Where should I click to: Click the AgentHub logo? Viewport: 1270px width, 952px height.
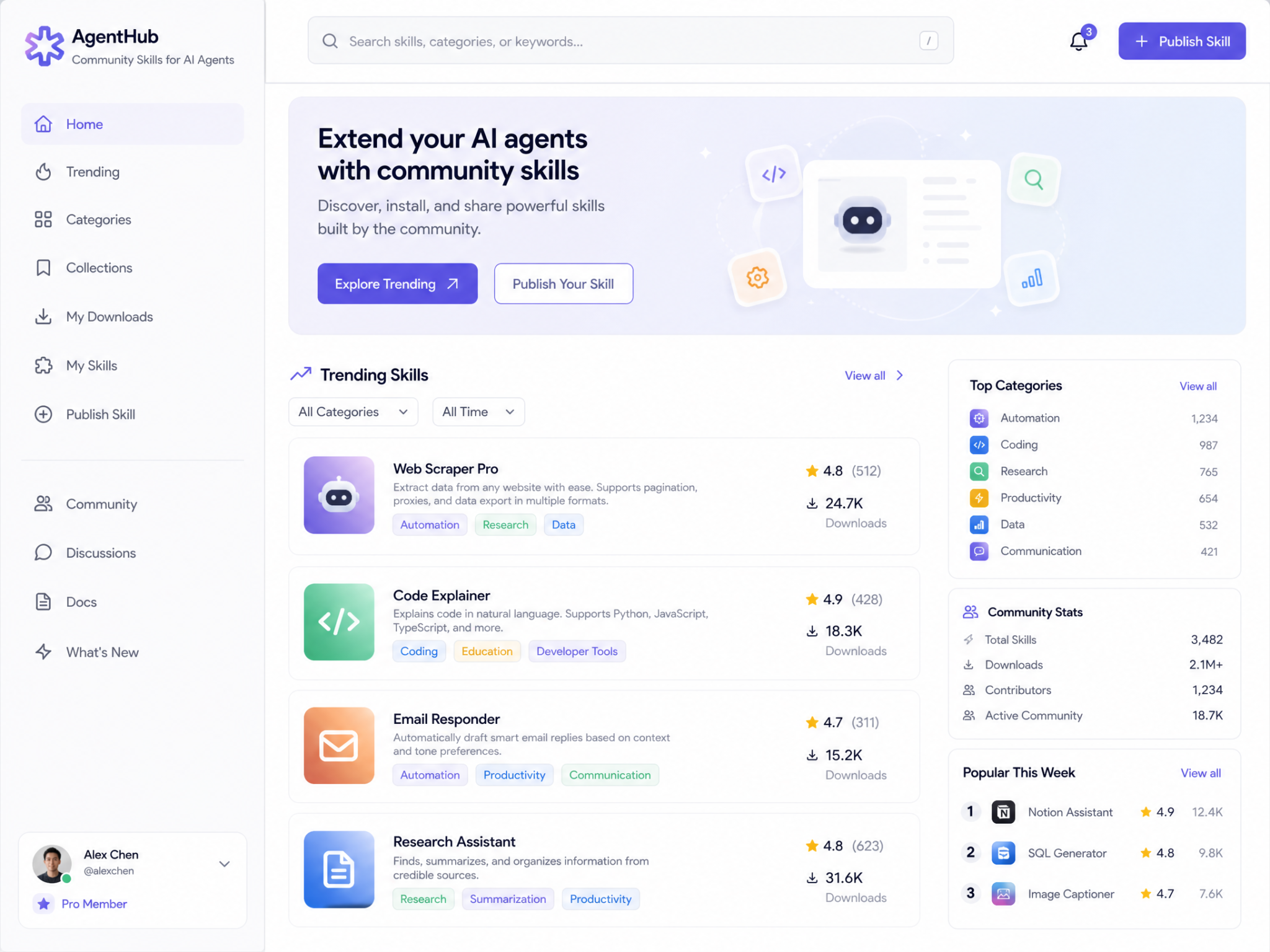pyautogui.click(x=44, y=46)
